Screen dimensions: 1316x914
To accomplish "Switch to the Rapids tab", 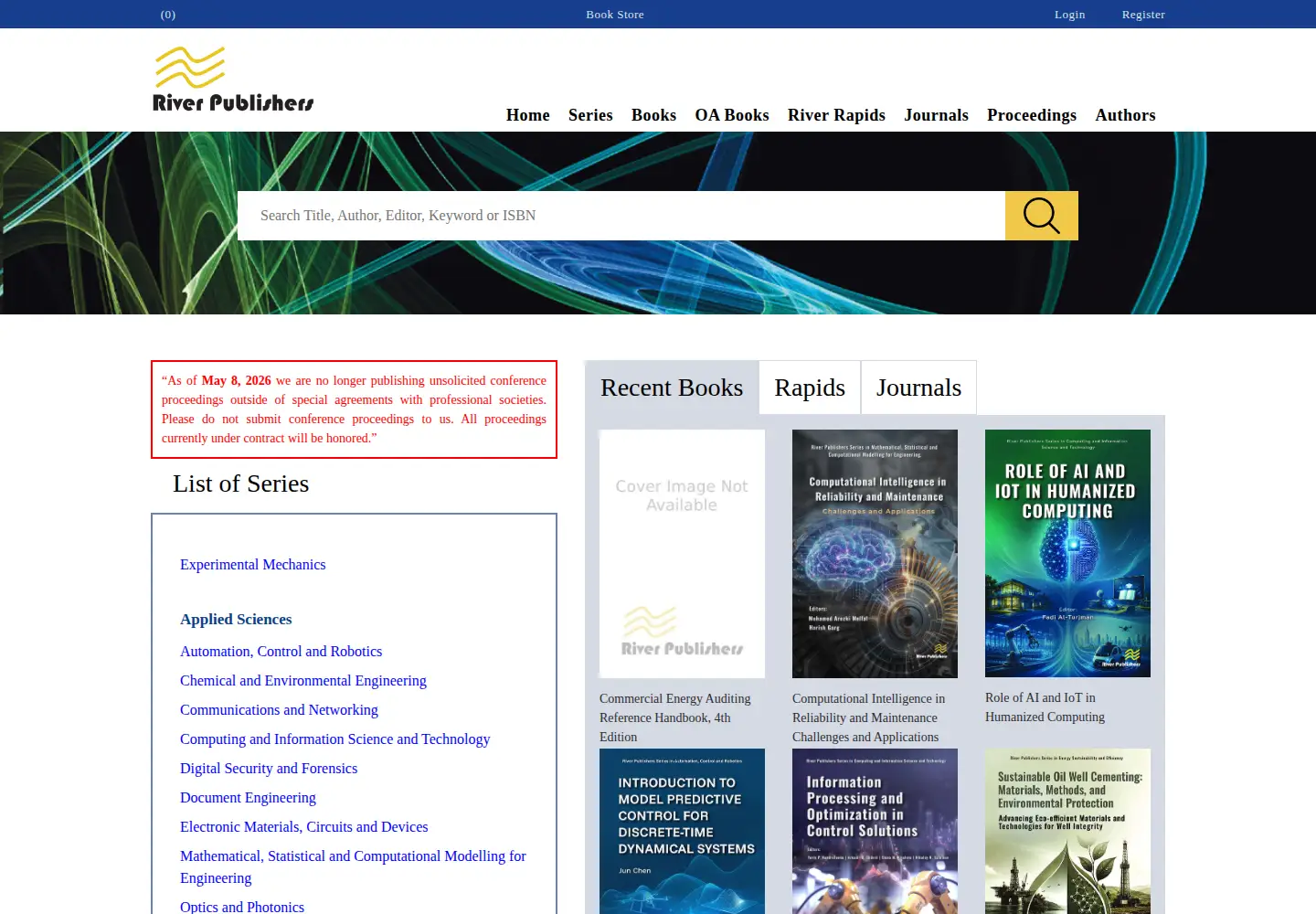I will tap(810, 388).
